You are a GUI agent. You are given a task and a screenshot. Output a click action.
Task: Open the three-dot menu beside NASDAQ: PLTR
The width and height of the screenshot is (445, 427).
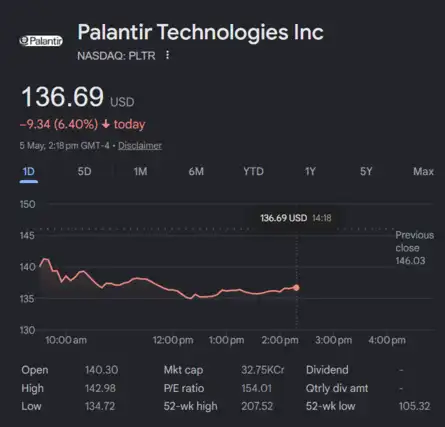(167, 55)
